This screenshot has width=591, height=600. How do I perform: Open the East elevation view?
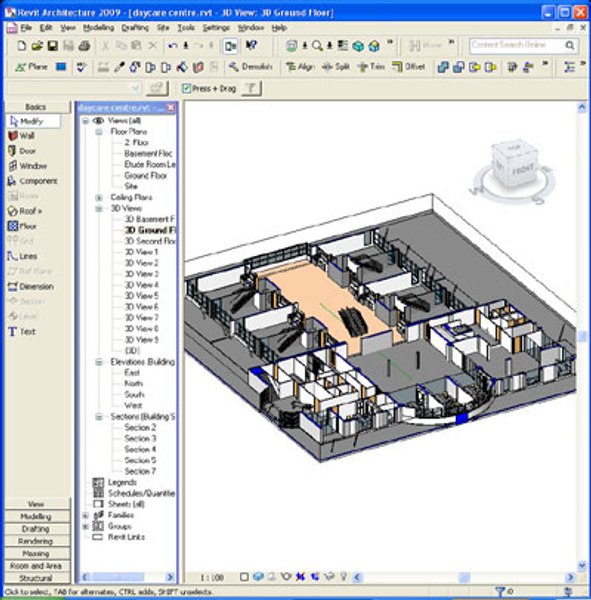pyautogui.click(x=132, y=372)
